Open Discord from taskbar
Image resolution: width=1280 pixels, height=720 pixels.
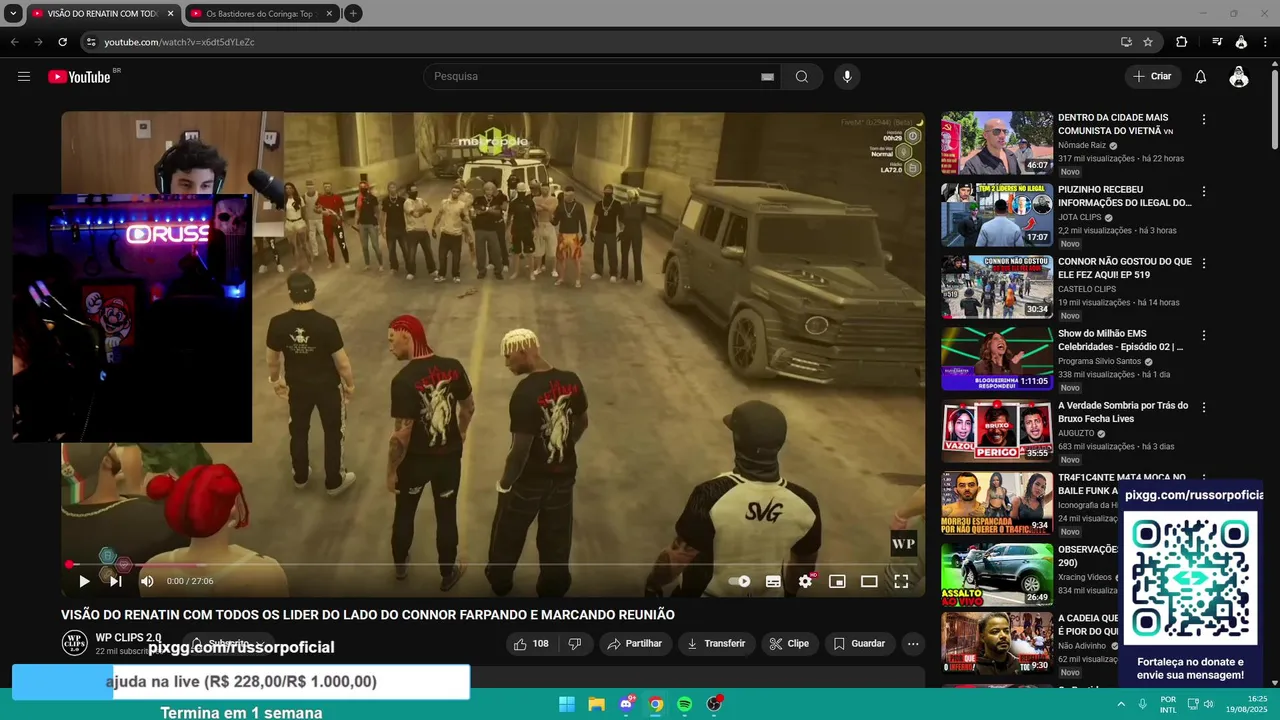(x=627, y=704)
